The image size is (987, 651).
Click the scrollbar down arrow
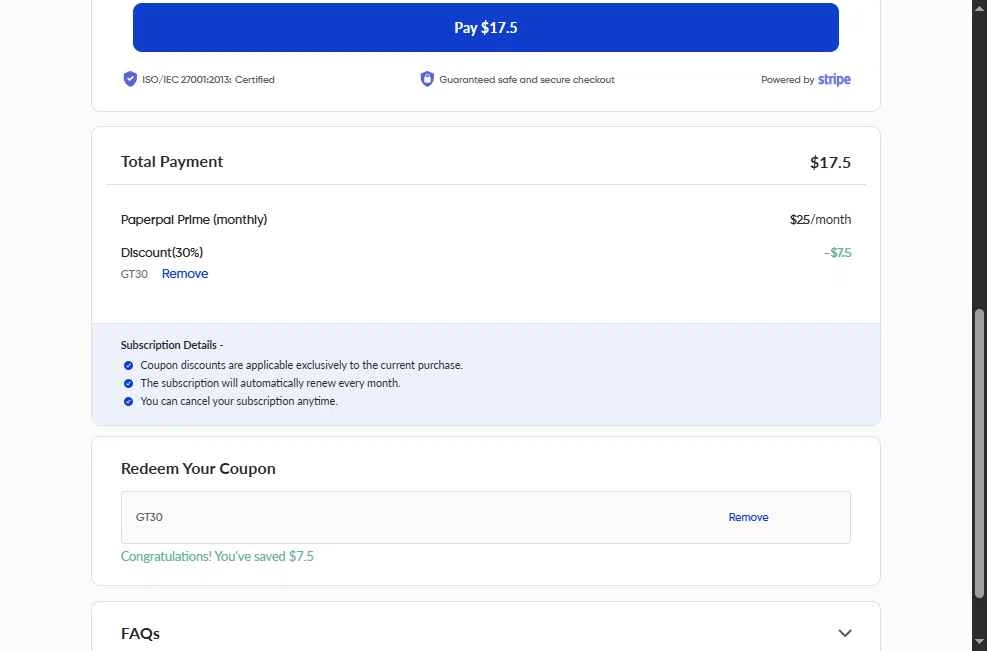(x=979, y=643)
